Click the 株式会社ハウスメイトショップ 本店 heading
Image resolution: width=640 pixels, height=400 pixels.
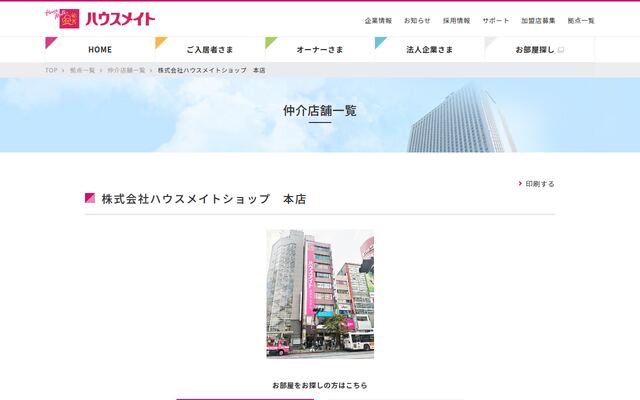click(204, 199)
